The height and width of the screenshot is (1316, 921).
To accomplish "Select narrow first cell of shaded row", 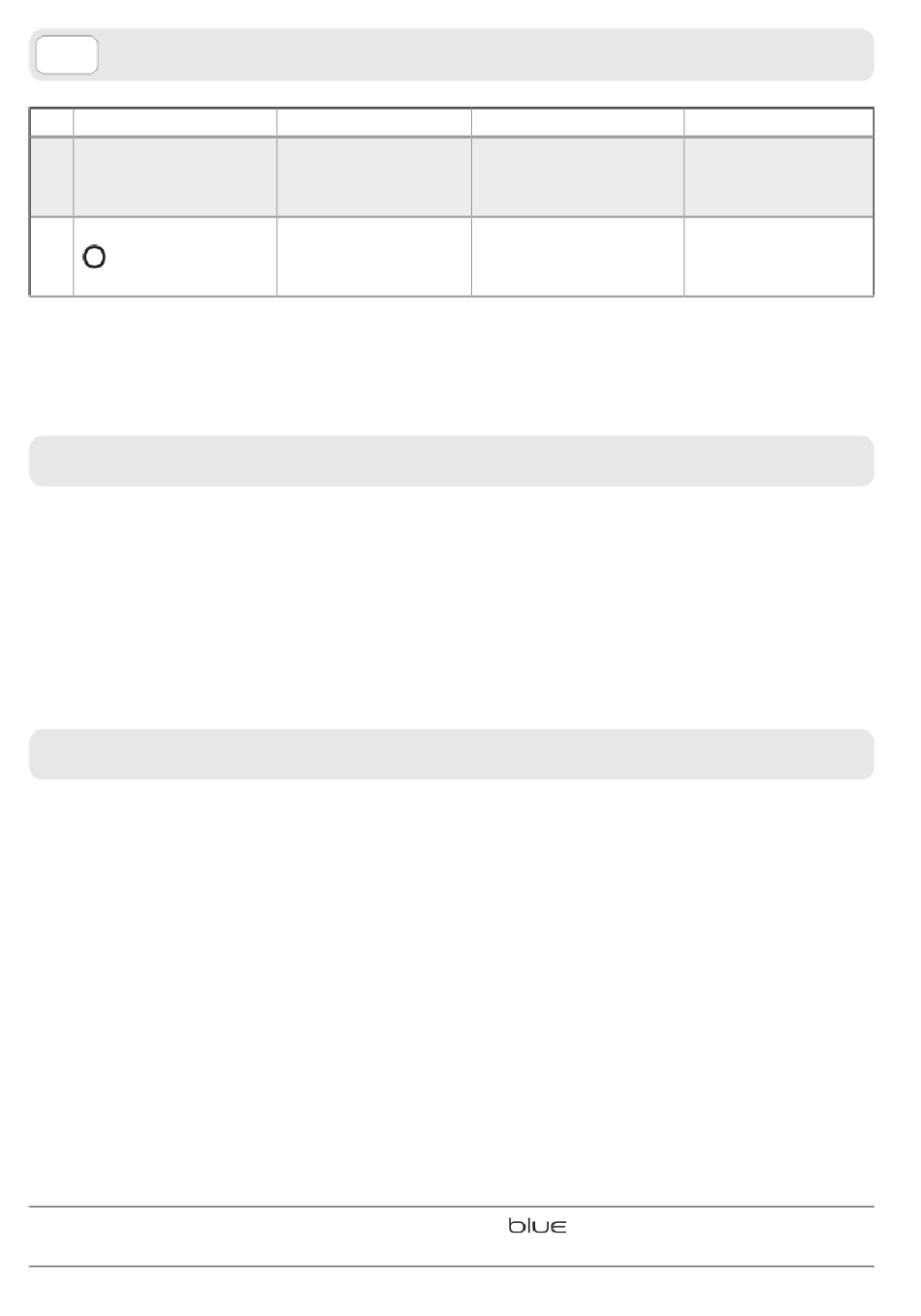I will pos(51,177).
